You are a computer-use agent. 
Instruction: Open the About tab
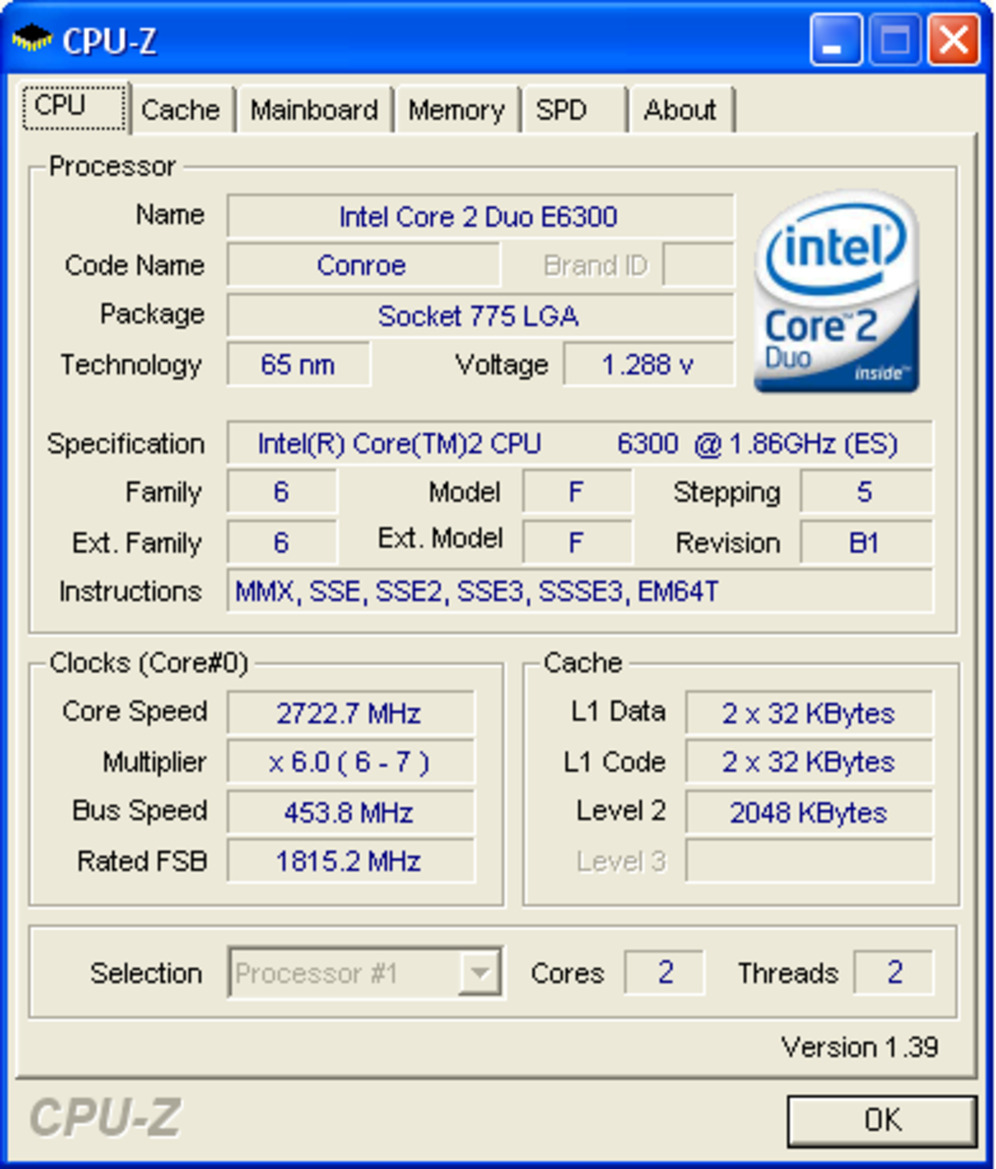(681, 110)
